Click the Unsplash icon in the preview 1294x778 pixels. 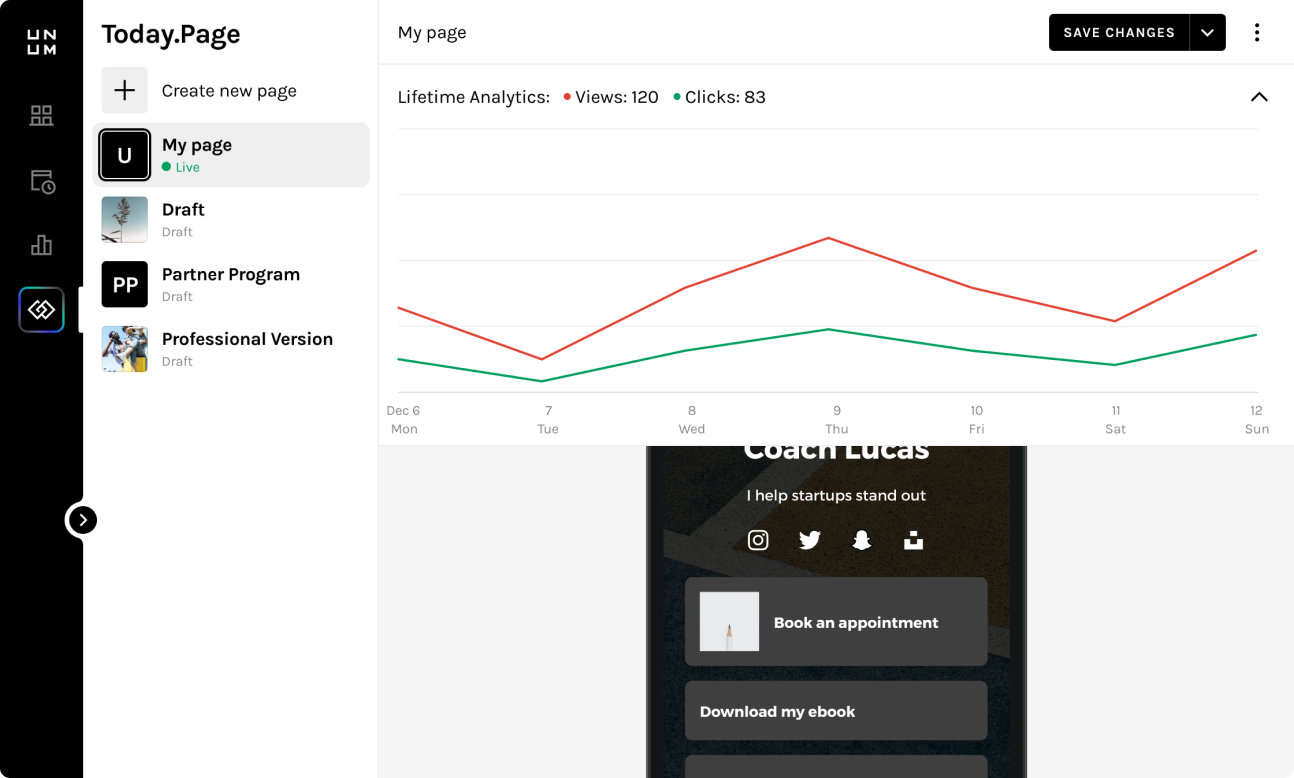tap(913, 539)
